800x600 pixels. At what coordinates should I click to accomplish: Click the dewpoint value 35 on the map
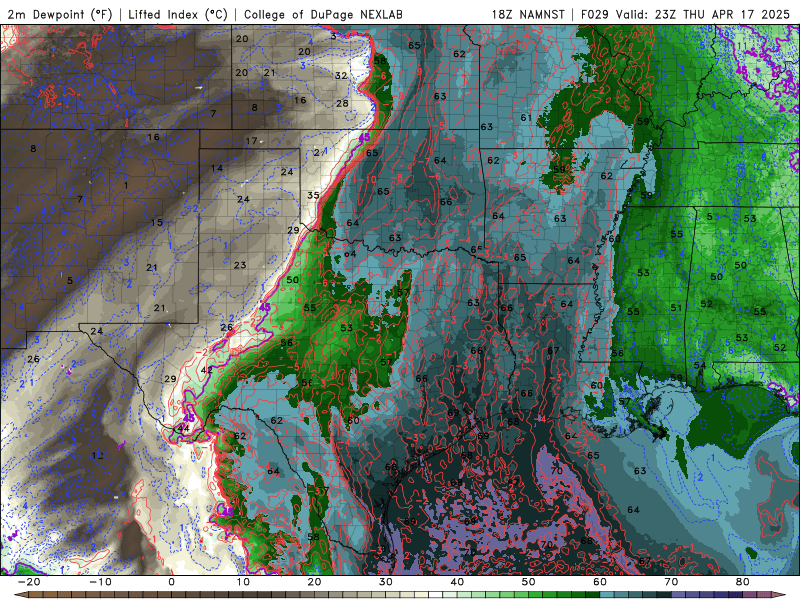[x=313, y=195]
